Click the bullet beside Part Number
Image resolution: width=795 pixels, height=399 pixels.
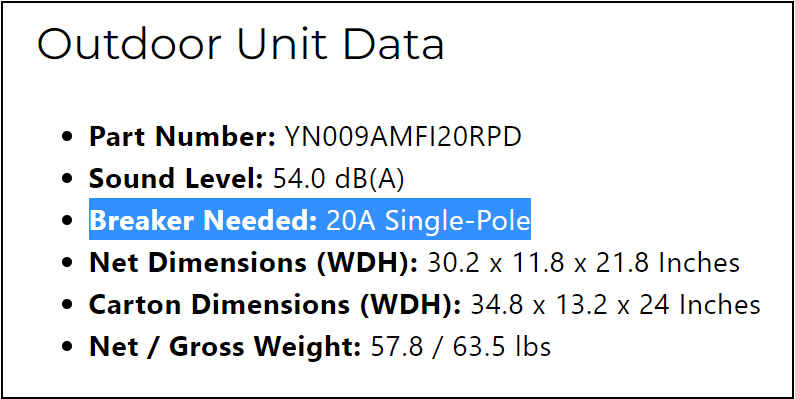(x=66, y=137)
